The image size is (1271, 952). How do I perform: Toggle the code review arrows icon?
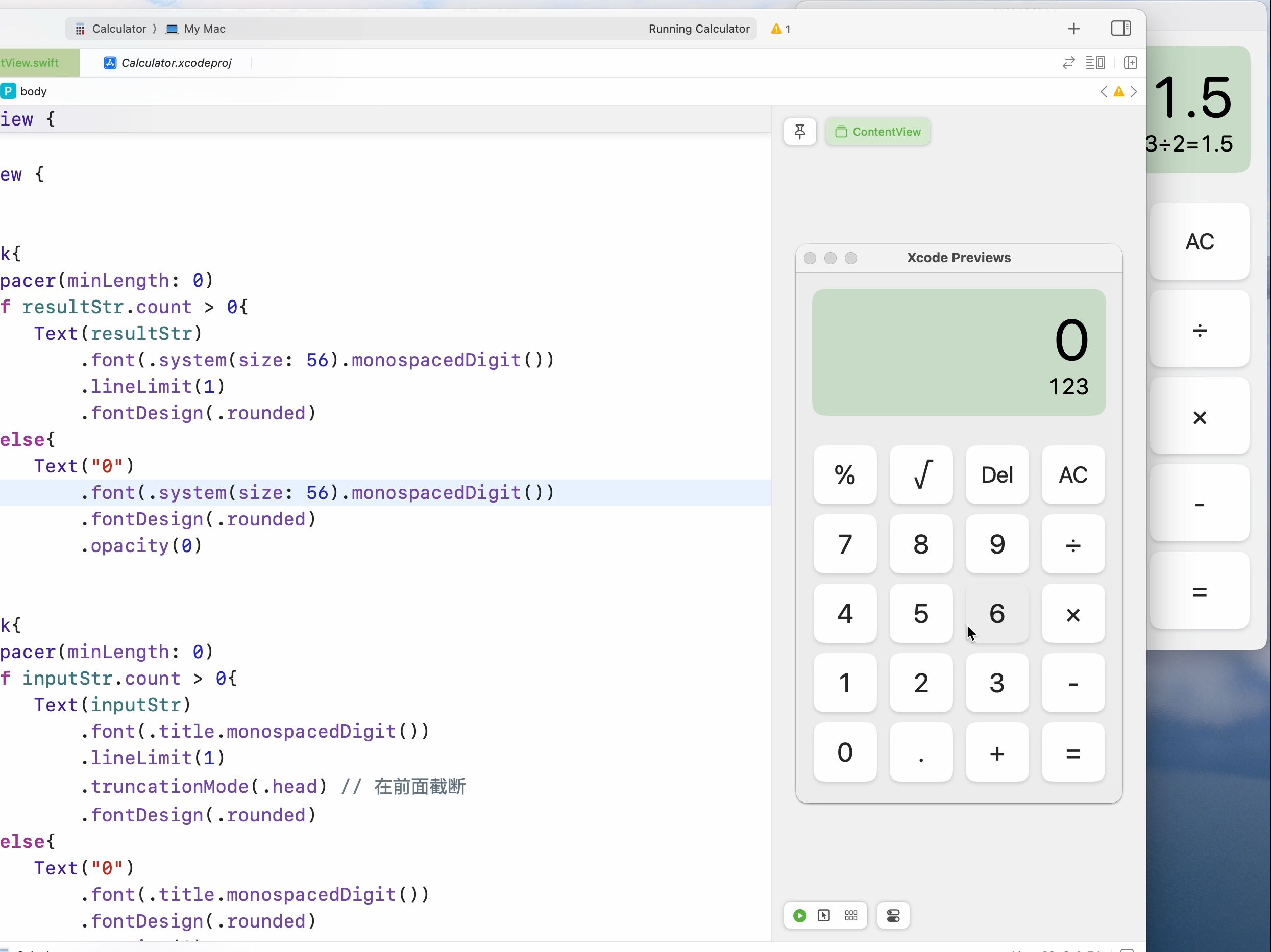coord(1068,63)
